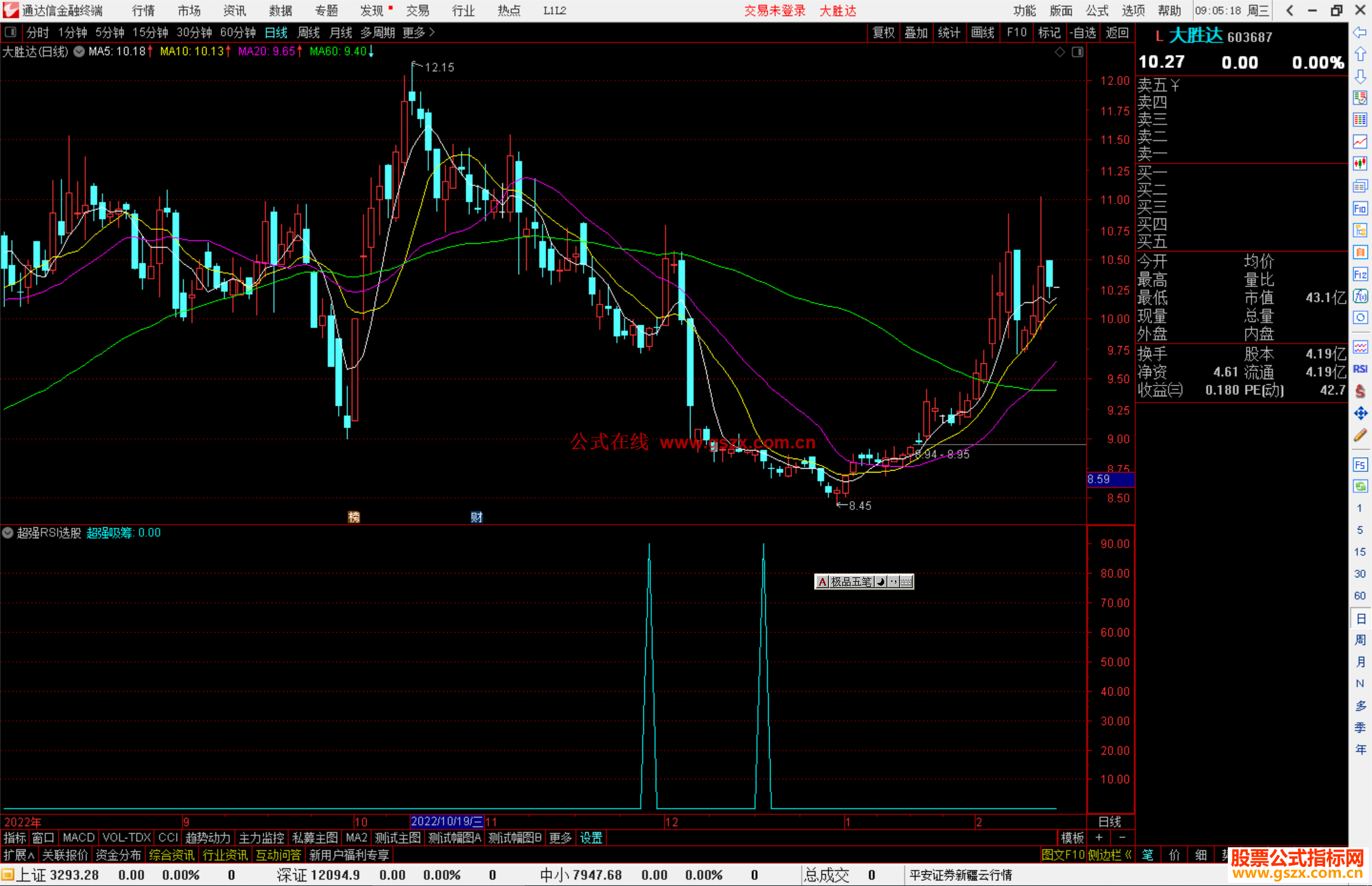Toggle the panel icon left of 分时
This screenshot has height=886, width=1372.
click(x=11, y=32)
